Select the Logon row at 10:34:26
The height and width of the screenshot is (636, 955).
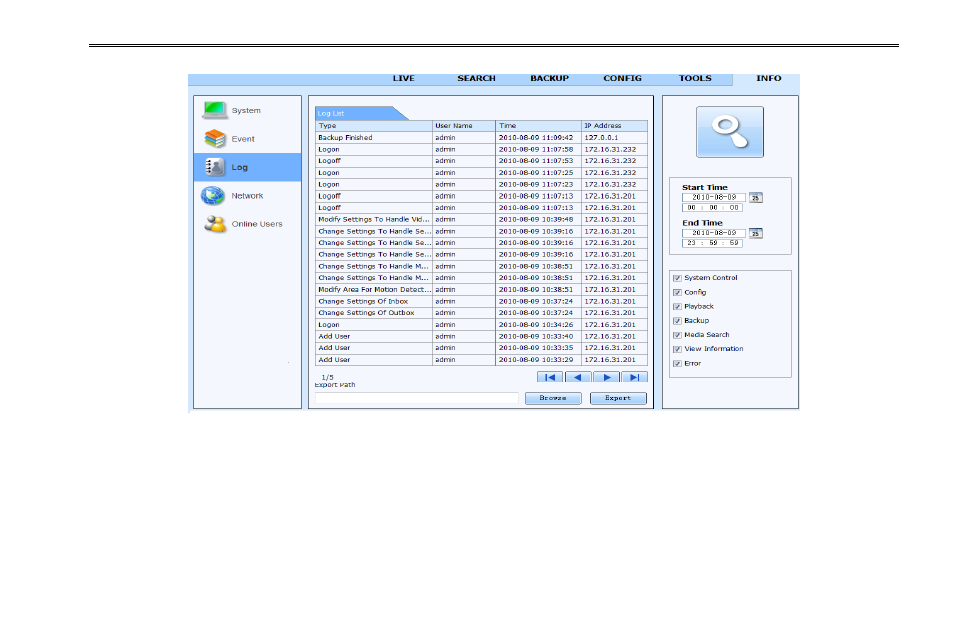pos(481,325)
